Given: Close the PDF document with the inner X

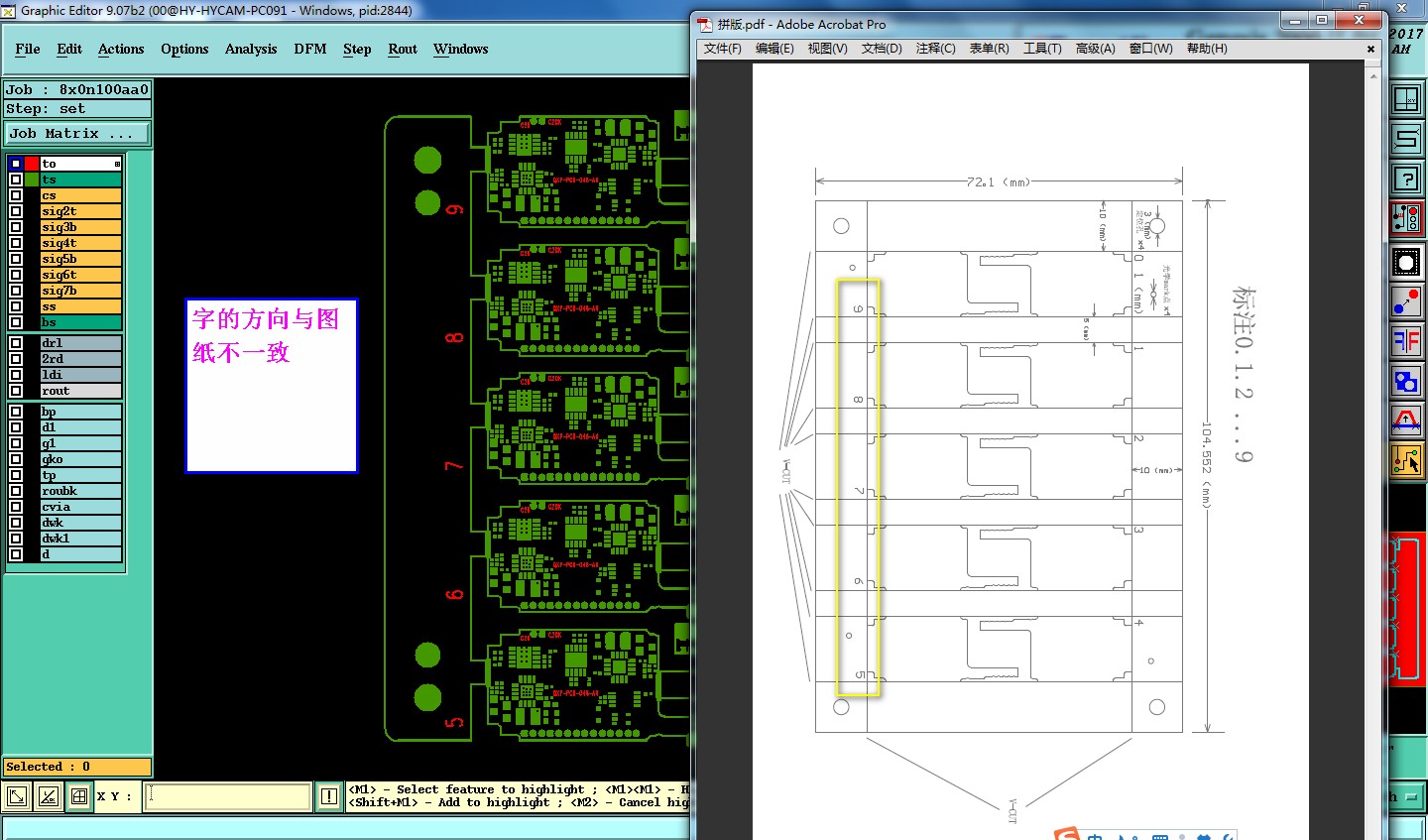Looking at the screenshot, I should tap(1371, 49).
